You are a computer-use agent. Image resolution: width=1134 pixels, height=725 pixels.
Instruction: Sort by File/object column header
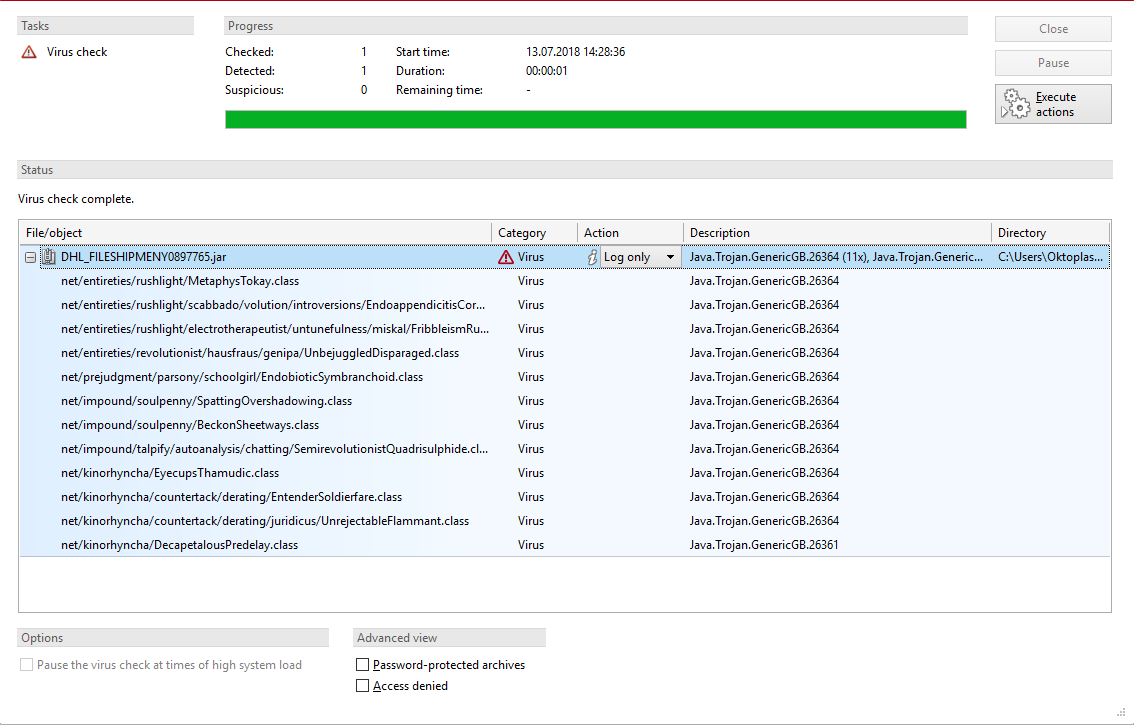pos(255,233)
